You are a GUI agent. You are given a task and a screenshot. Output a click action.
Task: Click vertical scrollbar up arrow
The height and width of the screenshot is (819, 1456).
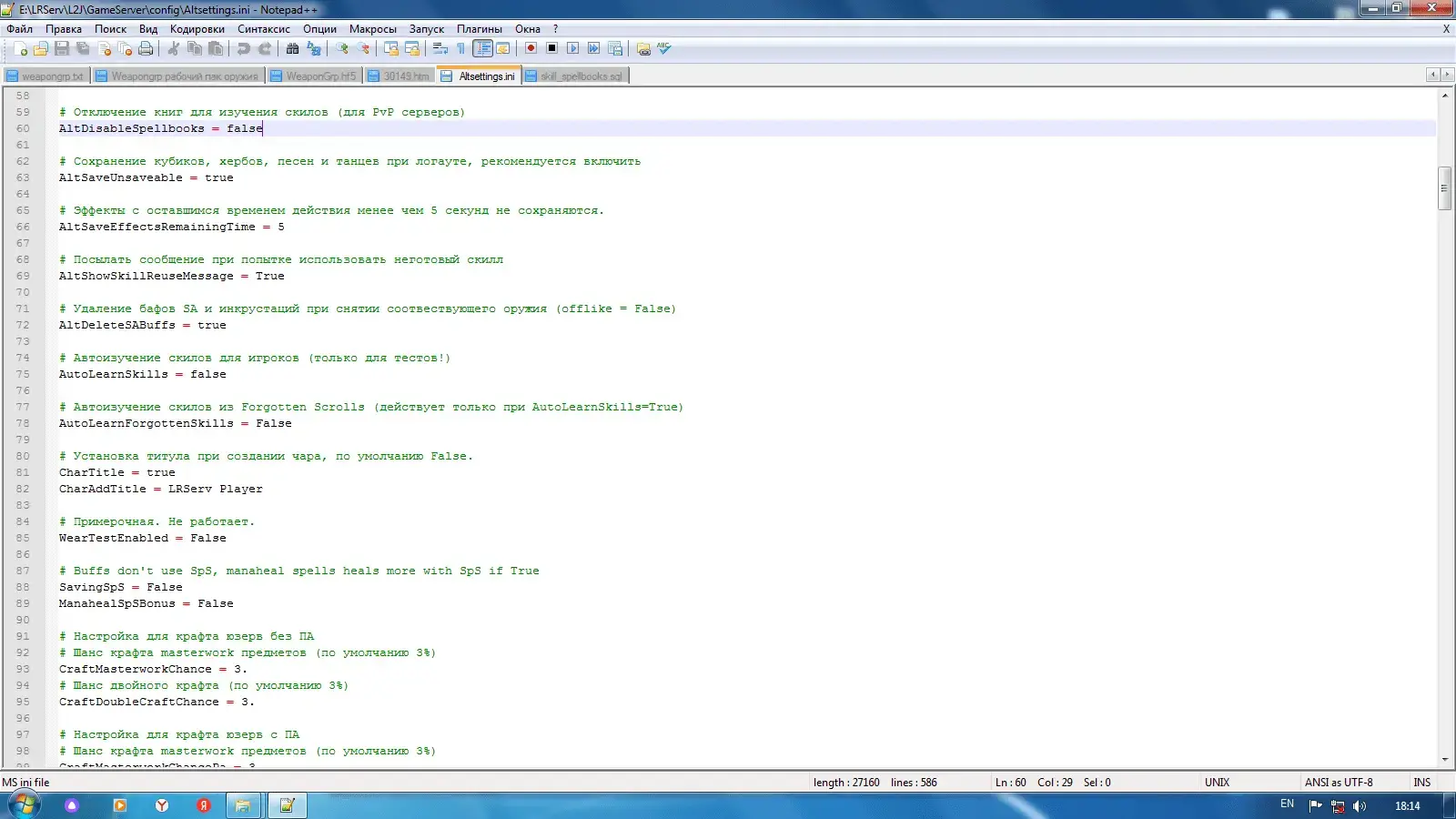(1445, 95)
